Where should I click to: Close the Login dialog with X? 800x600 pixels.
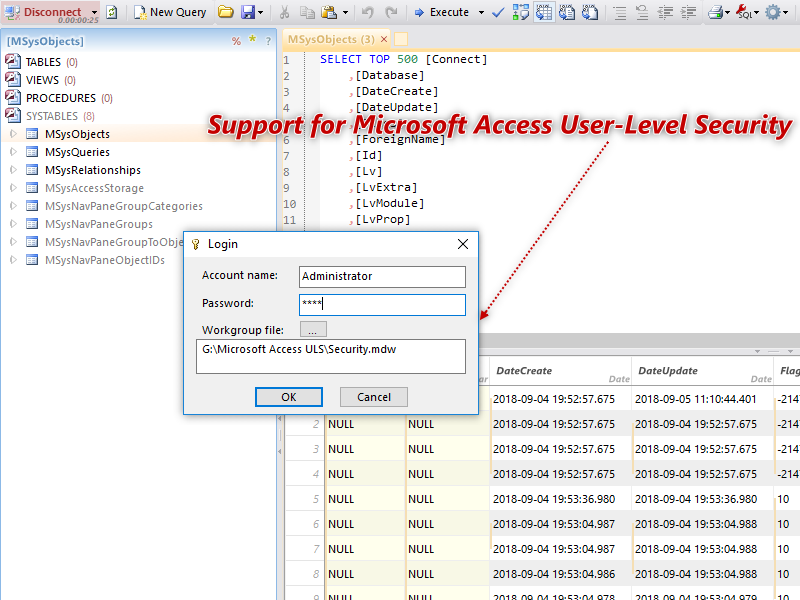[x=463, y=244]
